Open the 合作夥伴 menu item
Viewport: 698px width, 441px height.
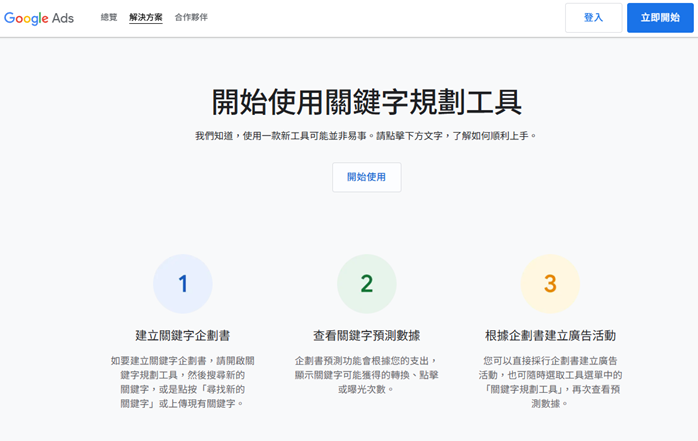pyautogui.click(x=191, y=17)
